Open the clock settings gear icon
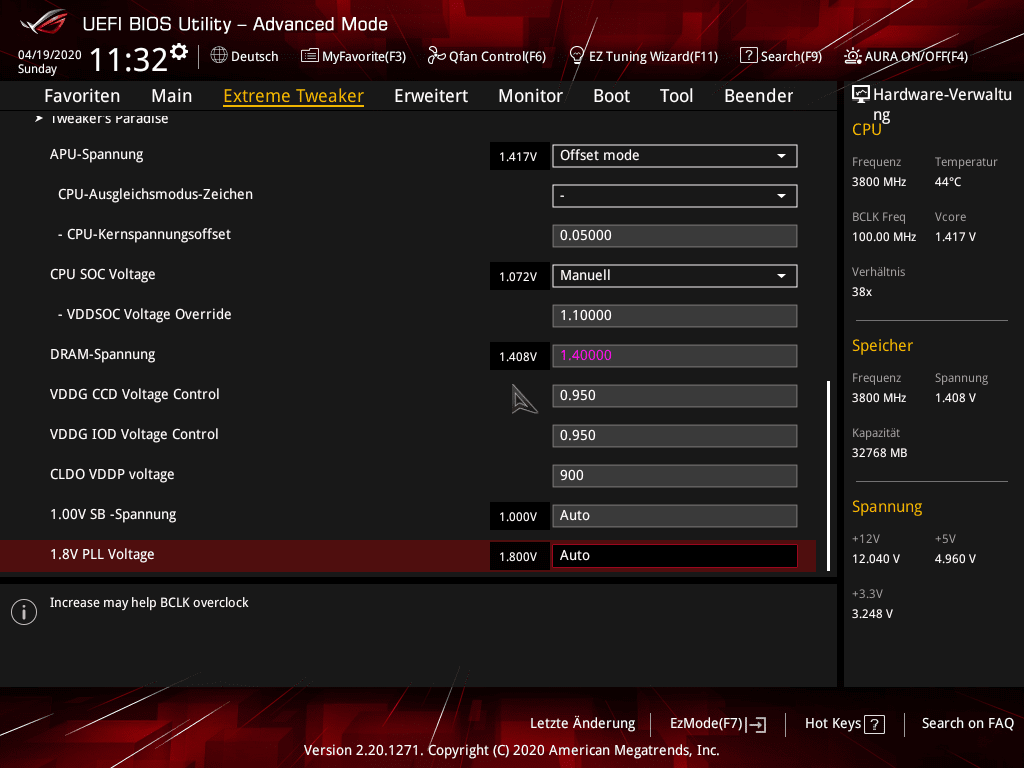This screenshot has height=768, width=1024. (x=179, y=52)
